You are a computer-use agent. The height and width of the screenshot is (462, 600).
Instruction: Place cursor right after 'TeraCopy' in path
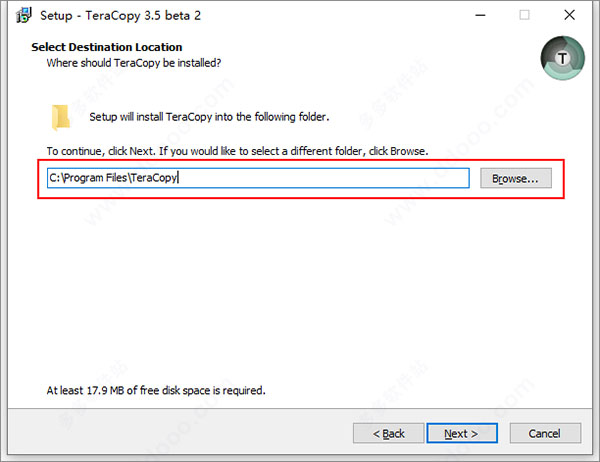click(x=178, y=178)
